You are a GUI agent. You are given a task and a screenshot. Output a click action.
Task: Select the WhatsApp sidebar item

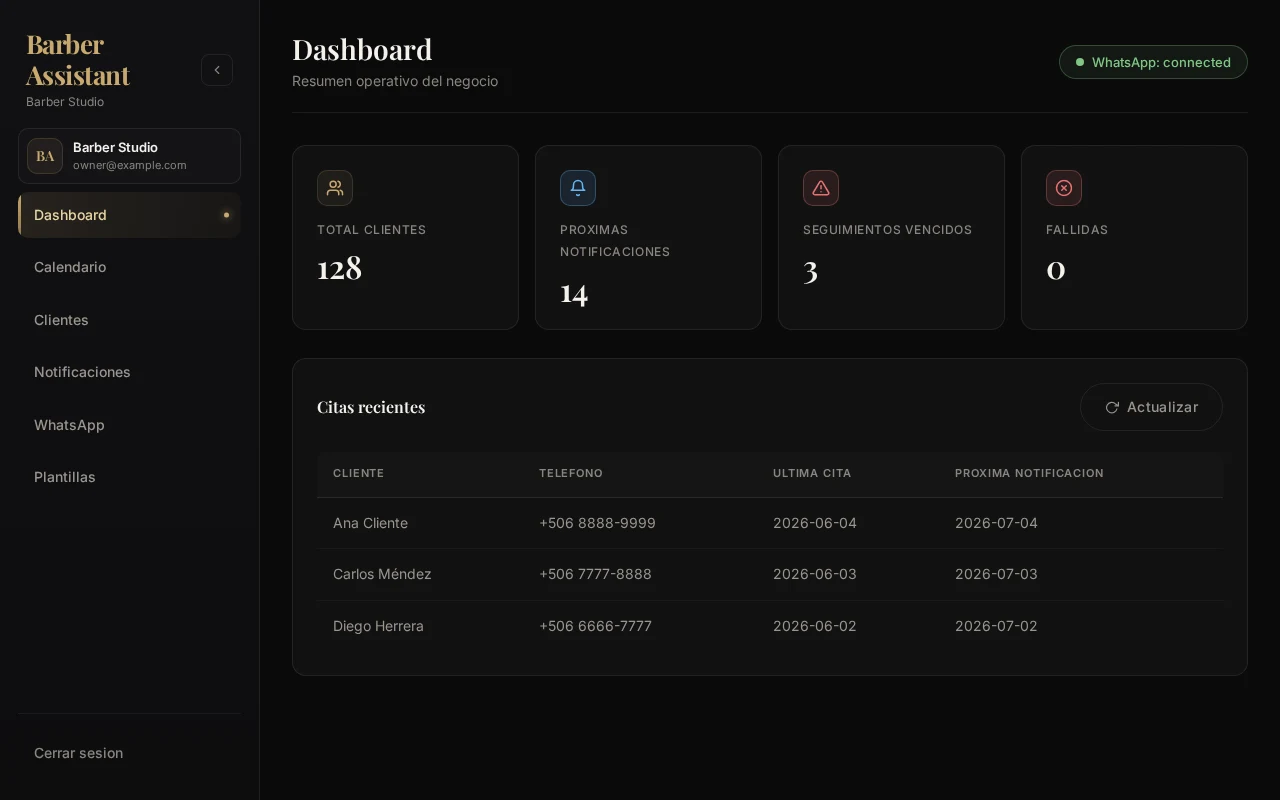coord(129,425)
